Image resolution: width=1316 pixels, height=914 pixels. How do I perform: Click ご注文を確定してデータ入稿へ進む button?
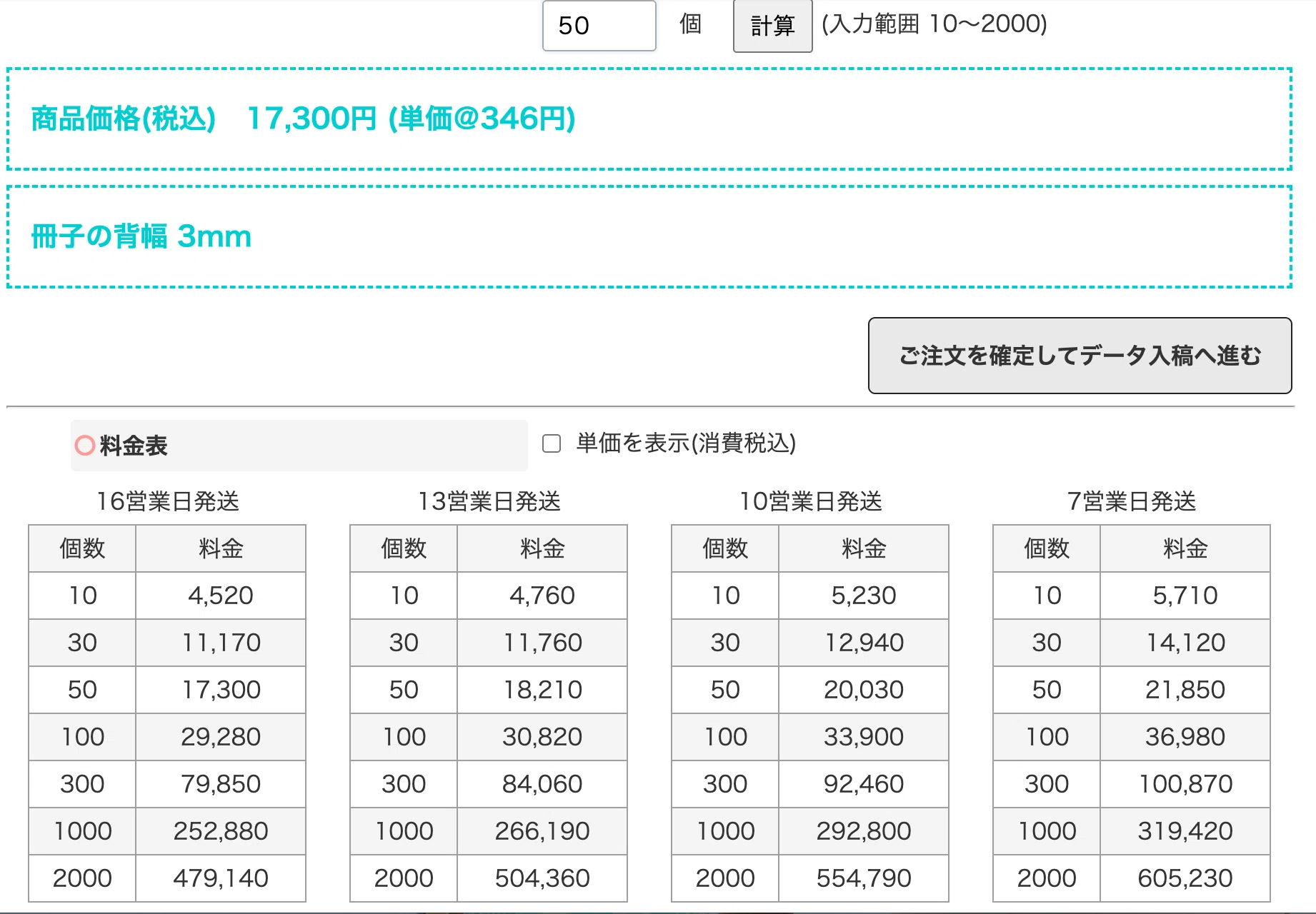pos(1080,356)
